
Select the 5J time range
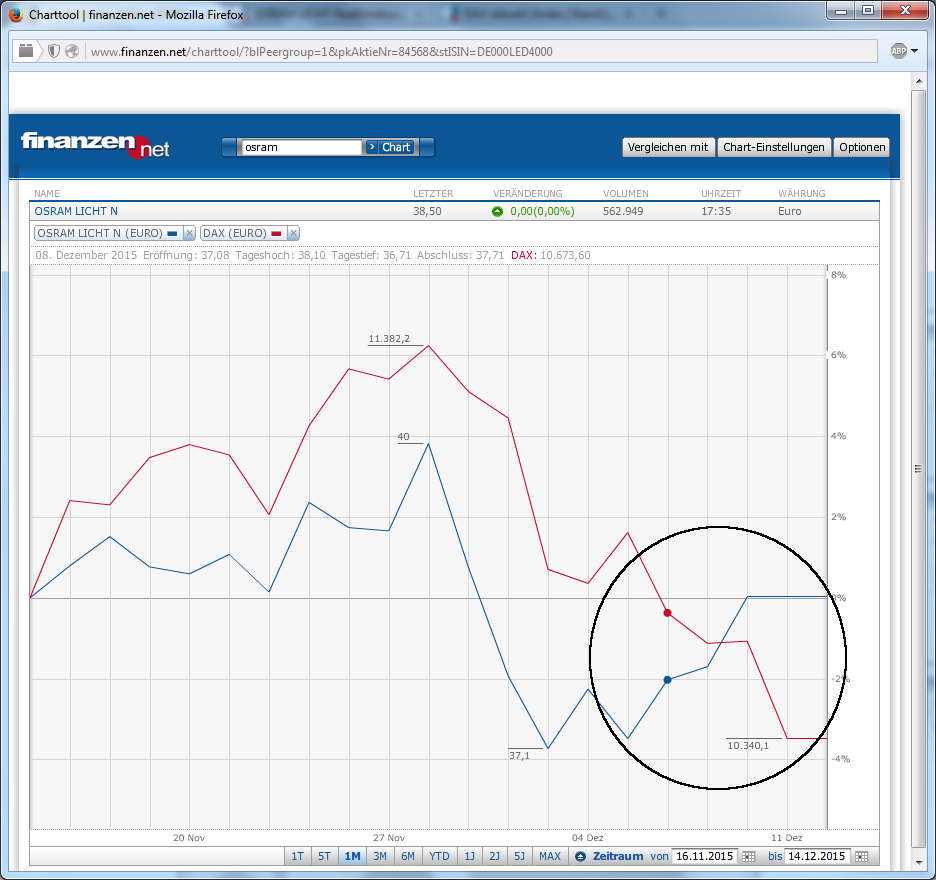tap(519, 857)
